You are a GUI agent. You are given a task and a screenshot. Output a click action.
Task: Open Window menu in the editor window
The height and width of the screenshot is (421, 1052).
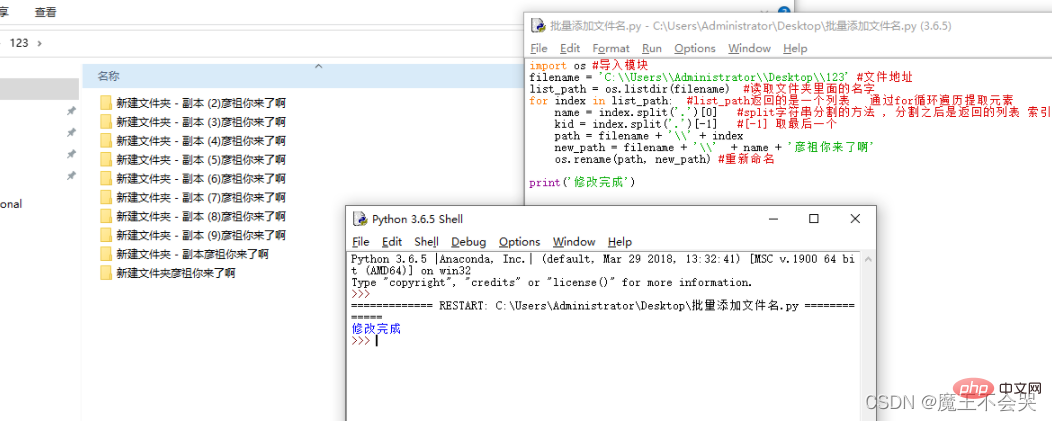tap(749, 48)
